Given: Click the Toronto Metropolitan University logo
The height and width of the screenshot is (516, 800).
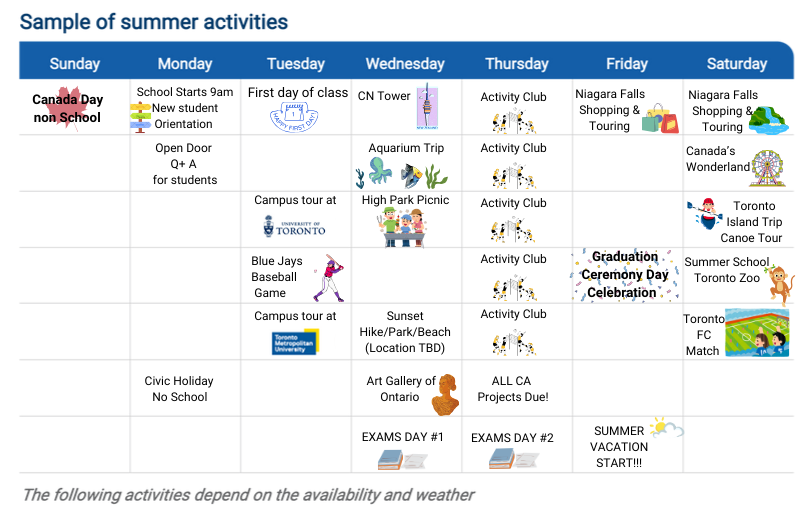Looking at the screenshot, I should coord(295,342).
